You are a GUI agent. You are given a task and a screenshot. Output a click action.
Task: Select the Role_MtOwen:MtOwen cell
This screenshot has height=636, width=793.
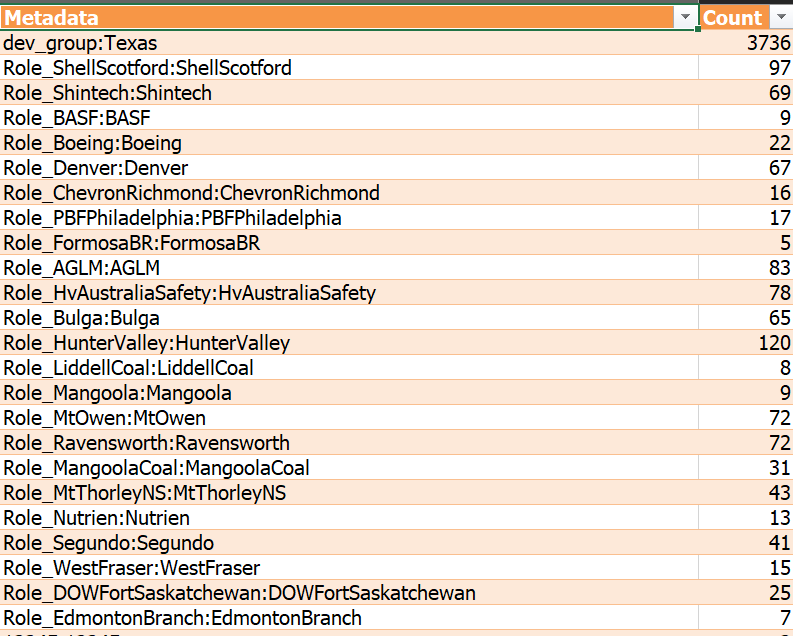349,418
